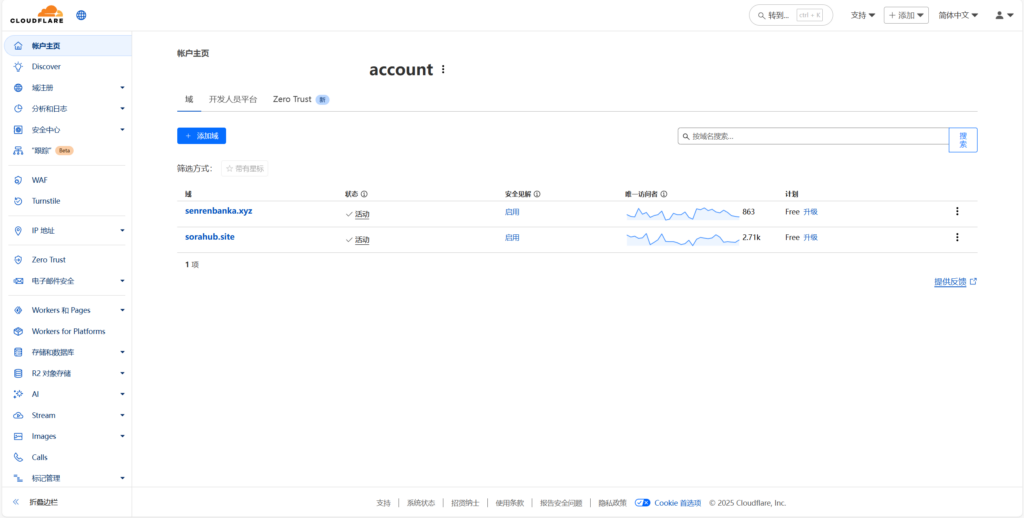Expand the R2 object storage arrow
The image size is (1024, 518).
click(x=122, y=373)
